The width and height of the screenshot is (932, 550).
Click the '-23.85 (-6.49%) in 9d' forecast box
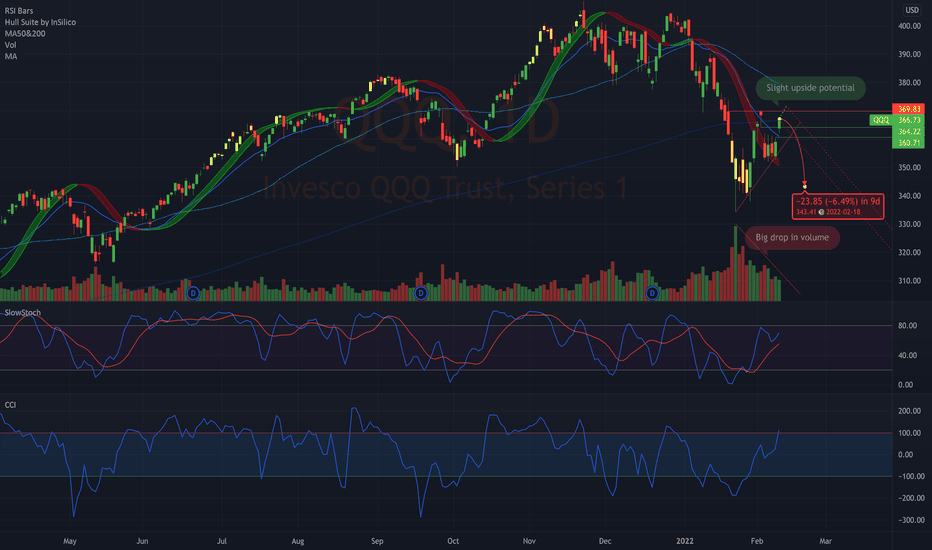point(837,206)
